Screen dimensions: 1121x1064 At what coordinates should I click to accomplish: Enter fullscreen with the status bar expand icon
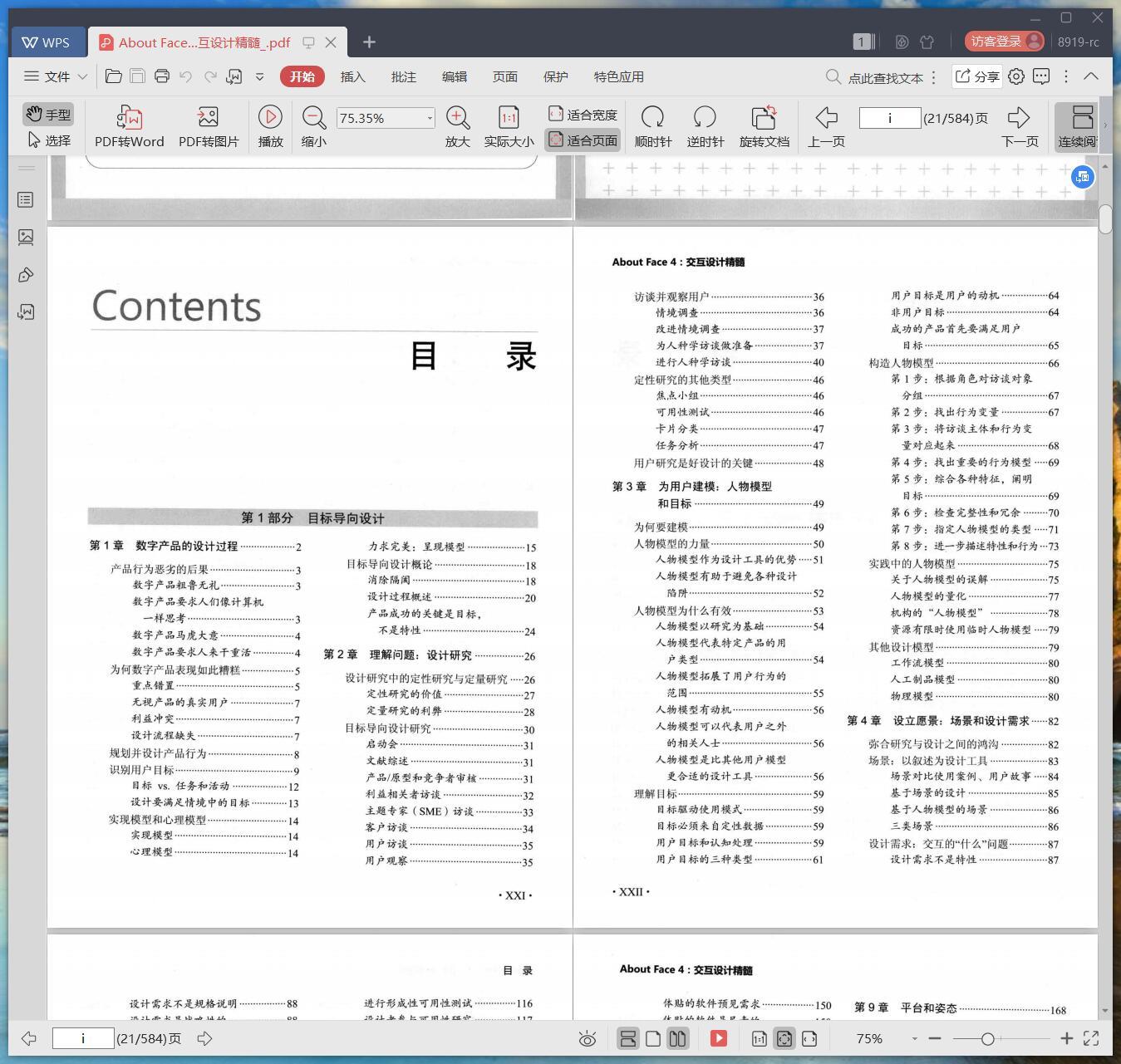1091,1038
